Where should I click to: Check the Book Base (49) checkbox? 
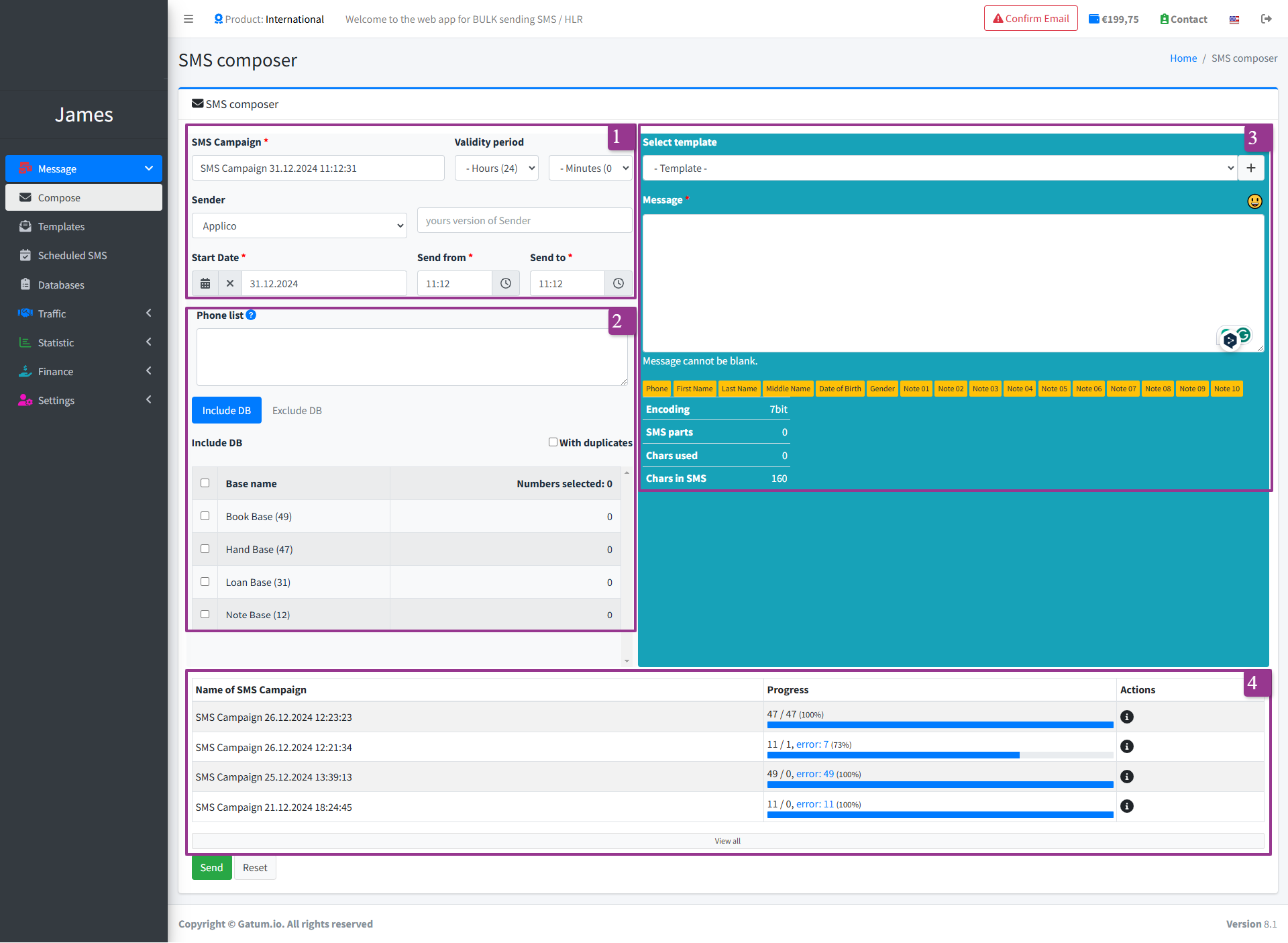(205, 516)
